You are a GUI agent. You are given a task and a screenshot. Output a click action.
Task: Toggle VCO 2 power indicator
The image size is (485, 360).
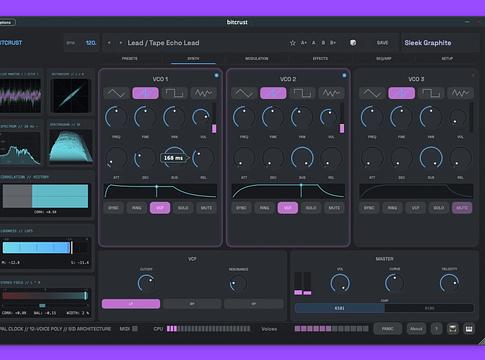point(344,76)
